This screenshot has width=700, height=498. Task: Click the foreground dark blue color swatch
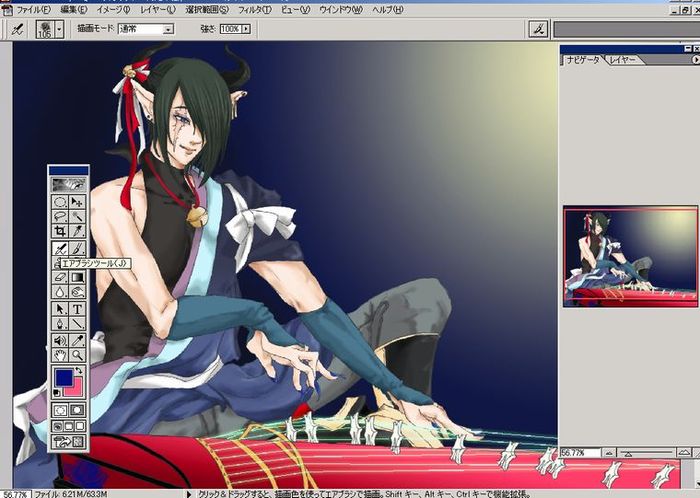[64, 377]
